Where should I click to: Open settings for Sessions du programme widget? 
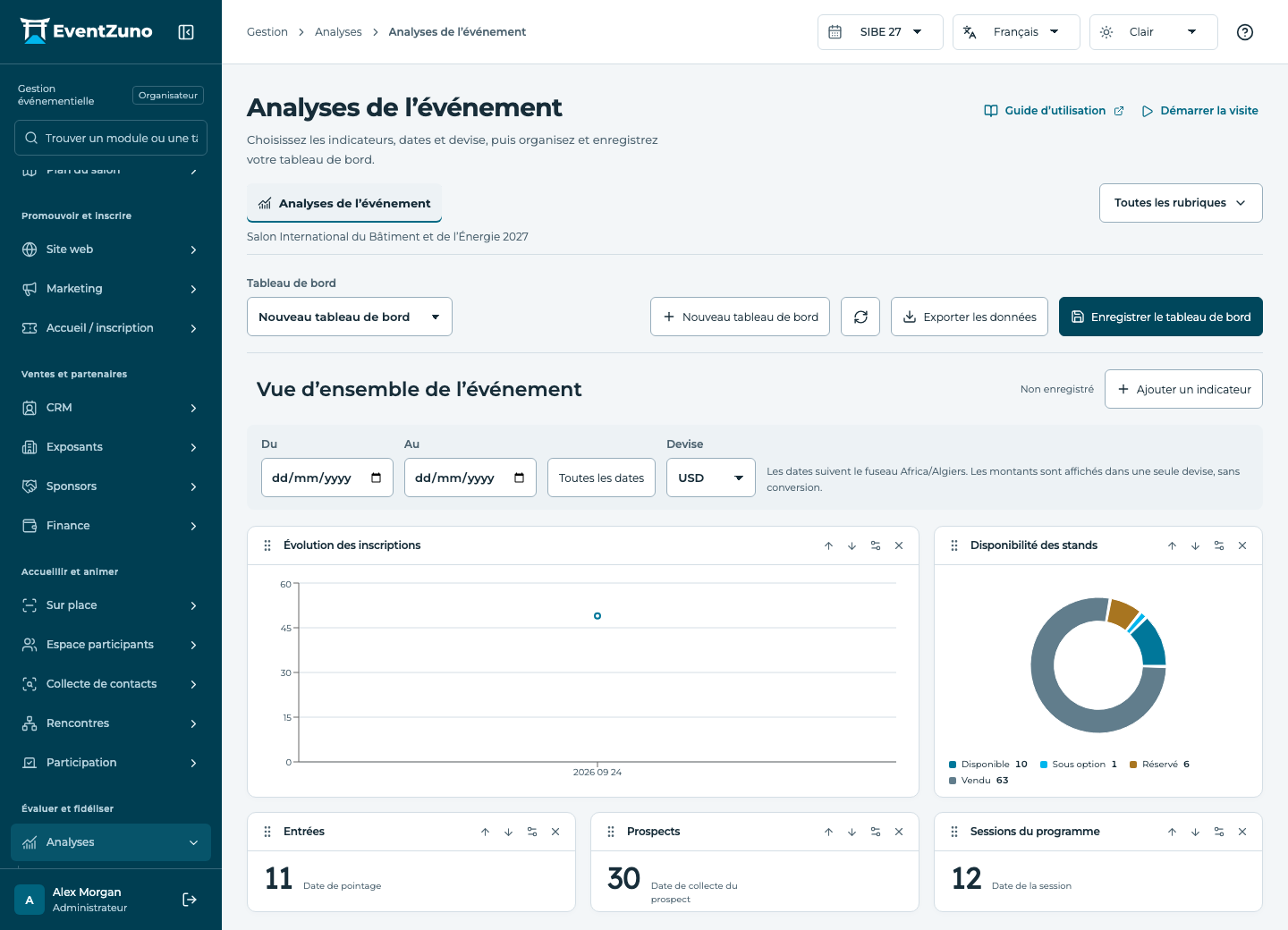click(x=1219, y=832)
